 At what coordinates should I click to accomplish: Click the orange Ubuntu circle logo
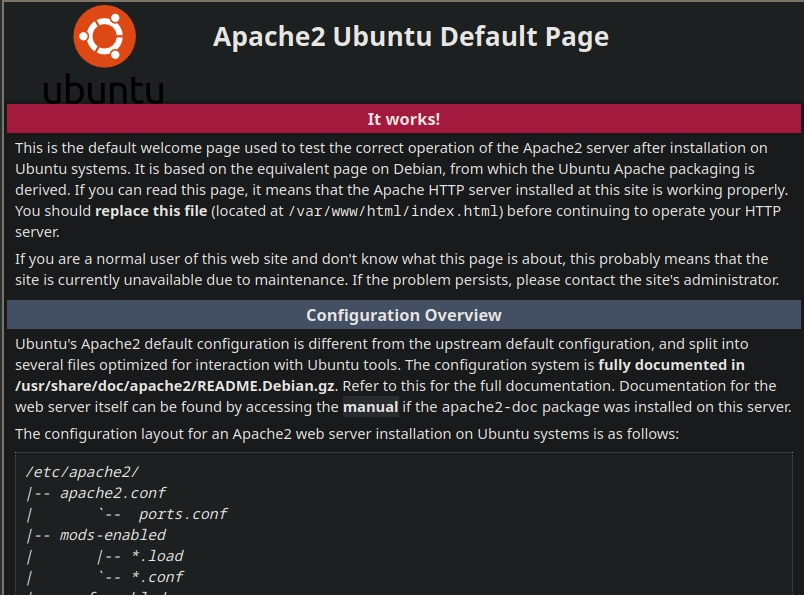pos(104,37)
